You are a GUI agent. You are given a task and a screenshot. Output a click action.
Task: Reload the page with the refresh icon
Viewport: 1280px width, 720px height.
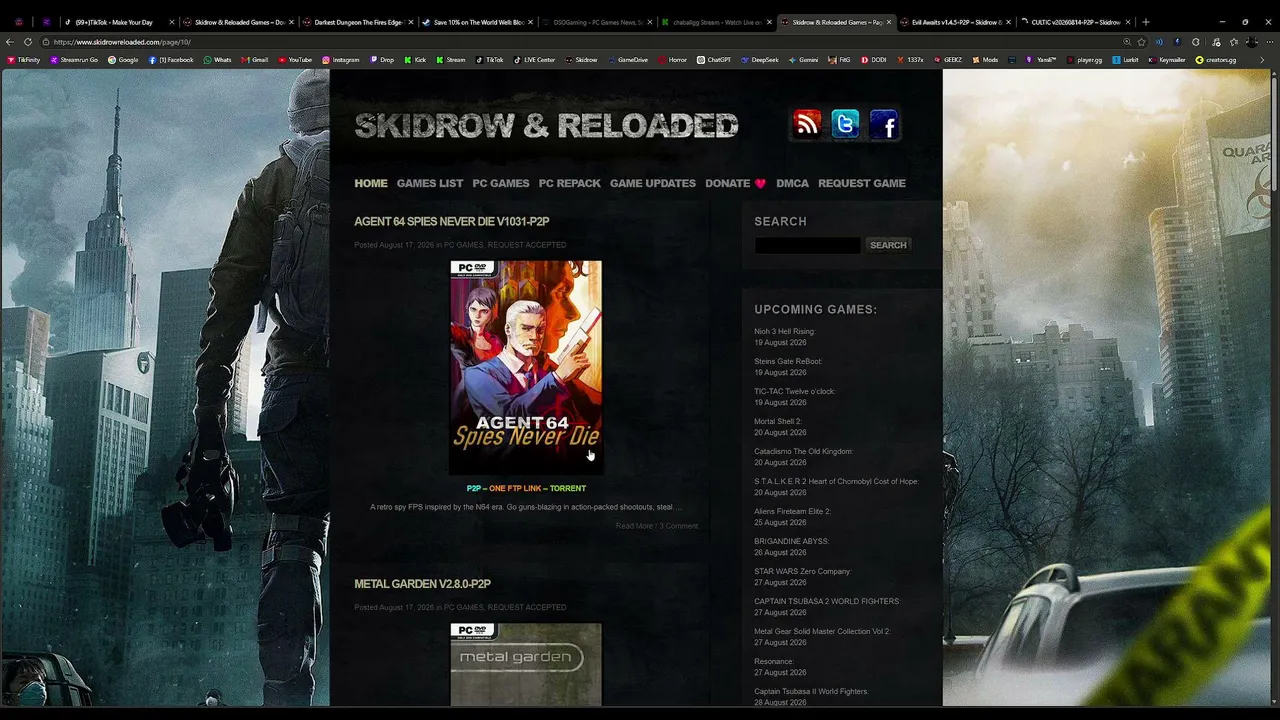click(28, 42)
